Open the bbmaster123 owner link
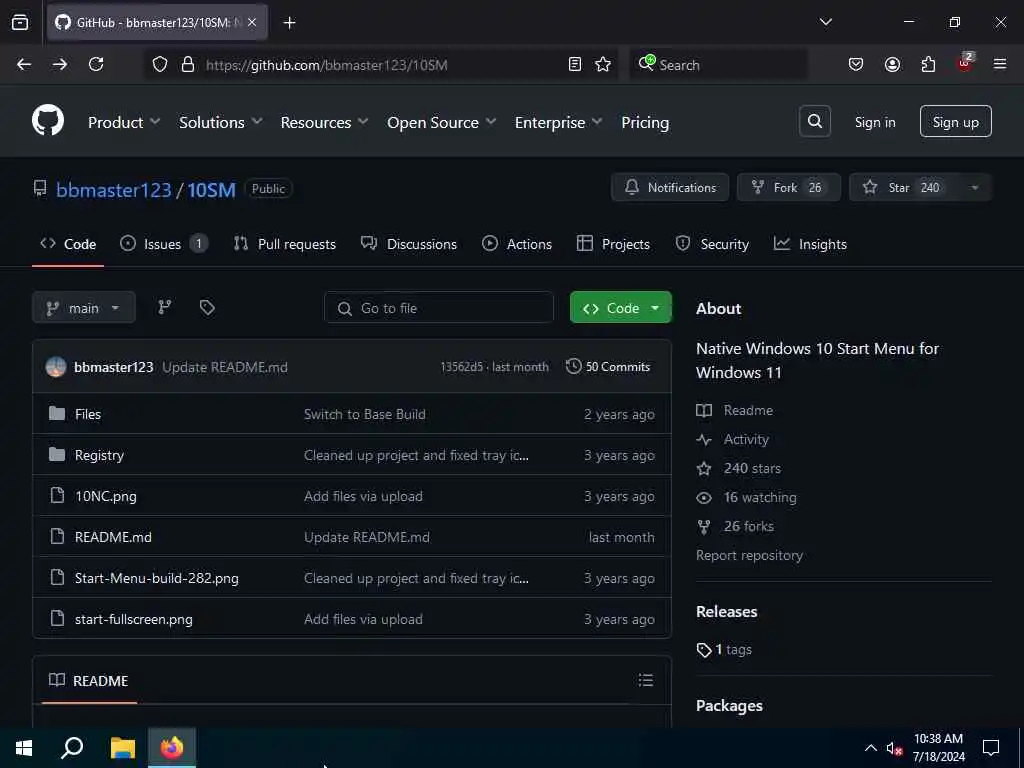1024x768 pixels. [114, 189]
